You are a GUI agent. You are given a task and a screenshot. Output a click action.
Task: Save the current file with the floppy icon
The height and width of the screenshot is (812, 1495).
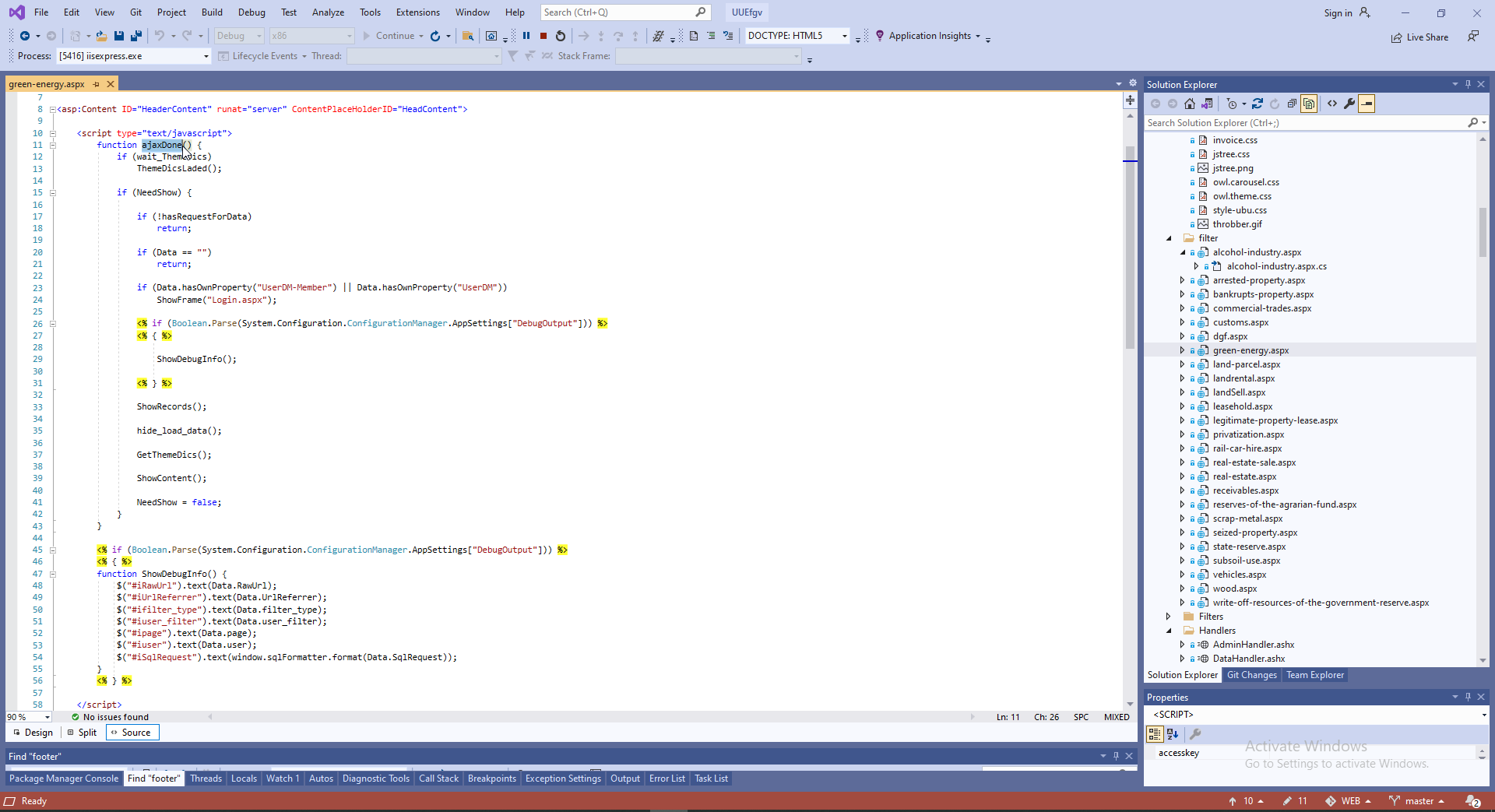click(x=119, y=36)
